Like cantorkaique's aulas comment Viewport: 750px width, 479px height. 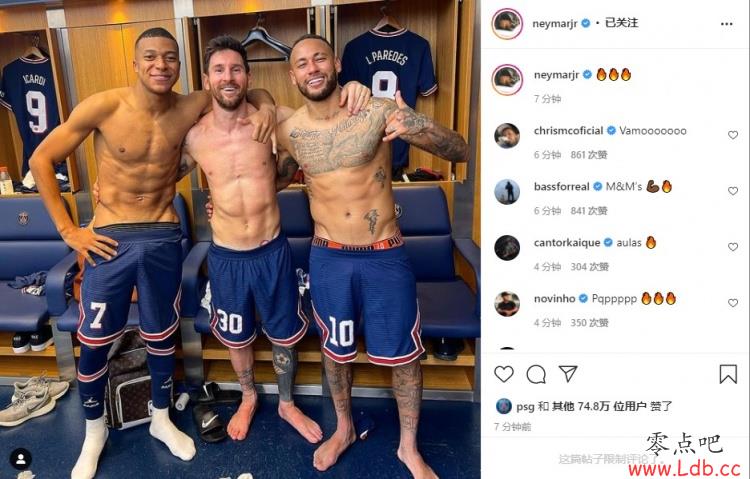[x=733, y=247]
